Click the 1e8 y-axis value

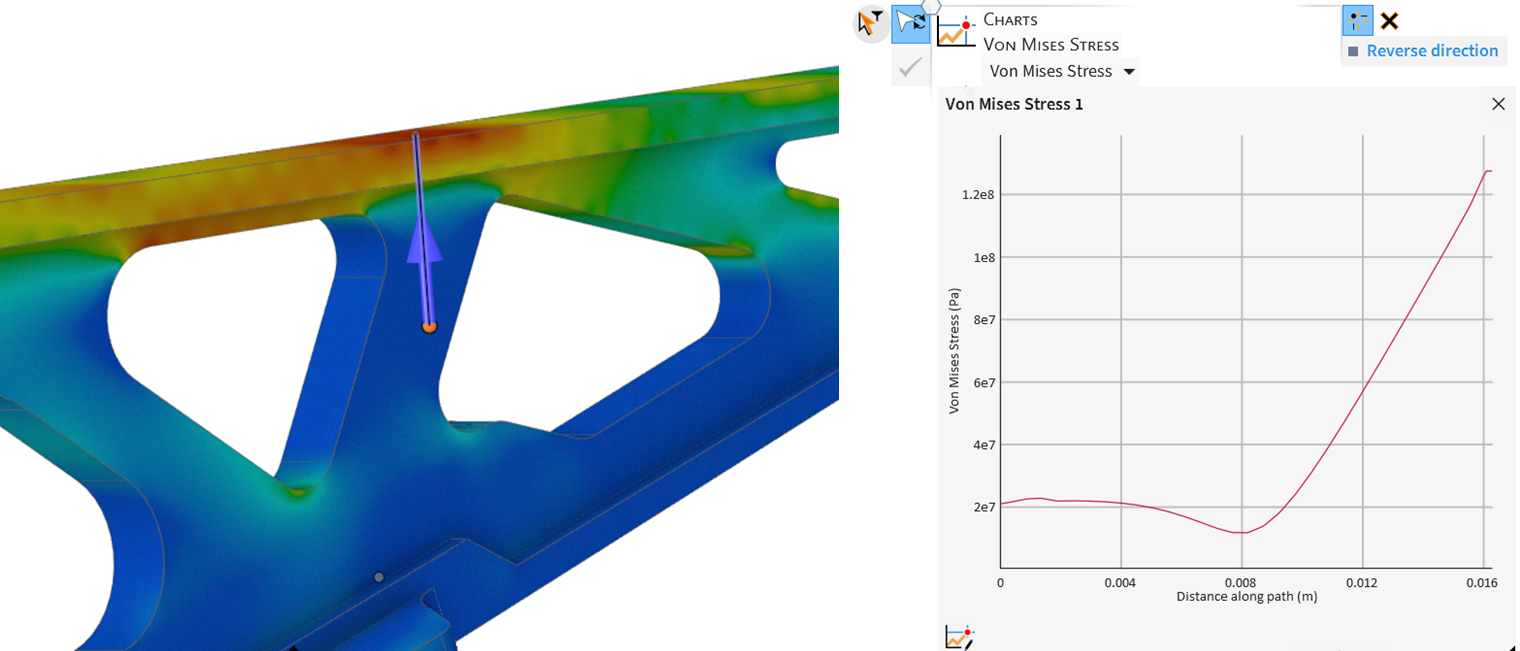click(x=984, y=257)
